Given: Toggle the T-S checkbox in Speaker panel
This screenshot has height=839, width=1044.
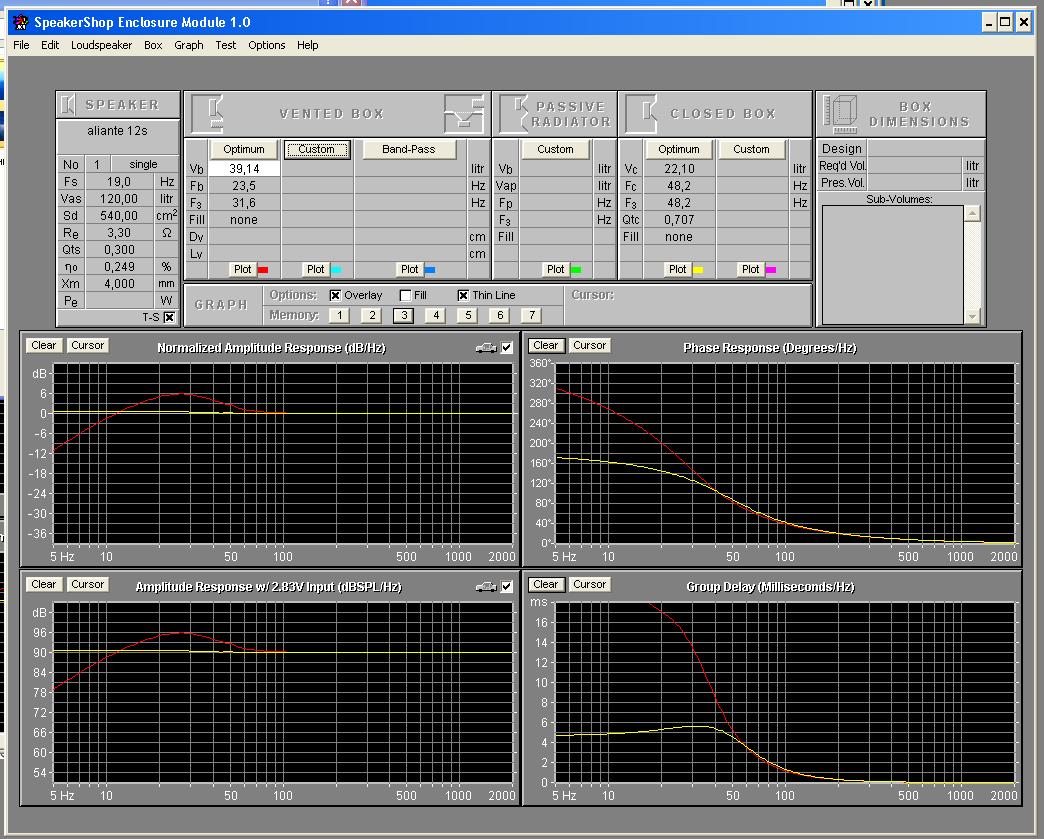Looking at the screenshot, I should 169,317.
